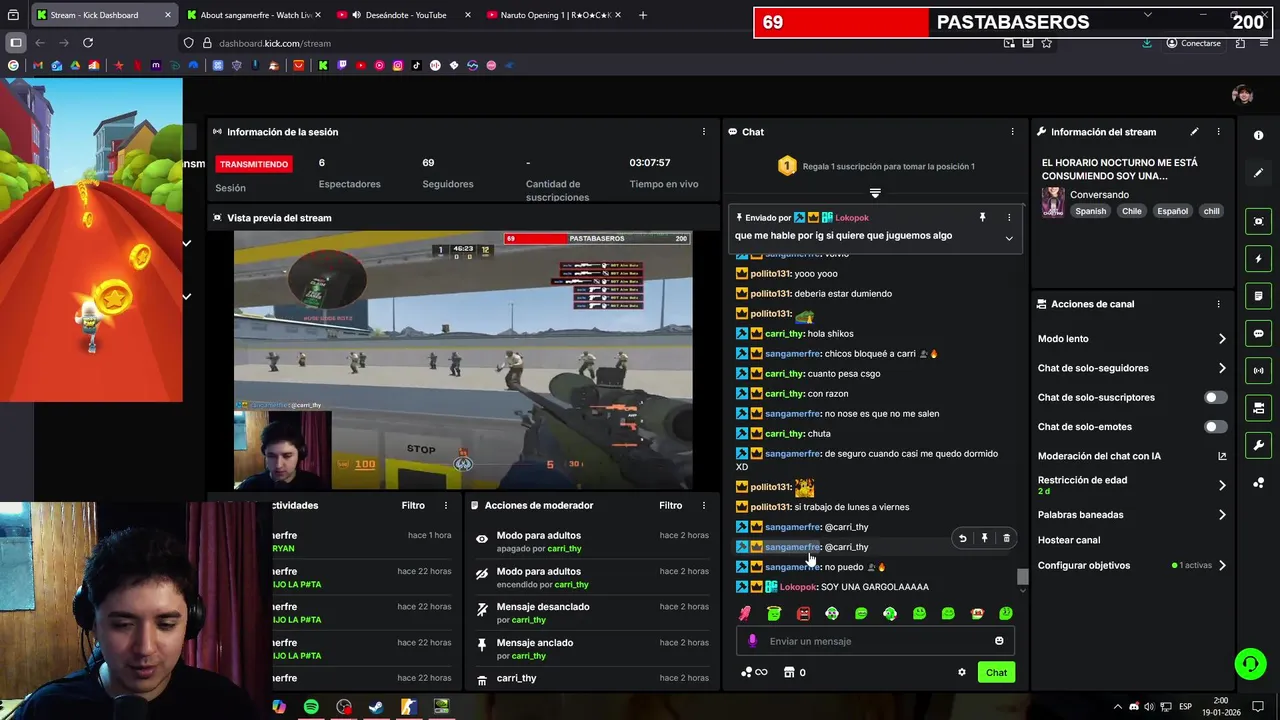
Task: Open Información de la sesión three-dot menu
Action: (x=703, y=132)
